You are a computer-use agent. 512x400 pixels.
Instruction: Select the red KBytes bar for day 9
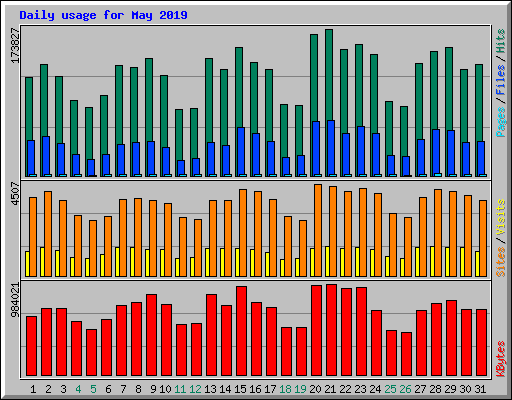(151, 335)
